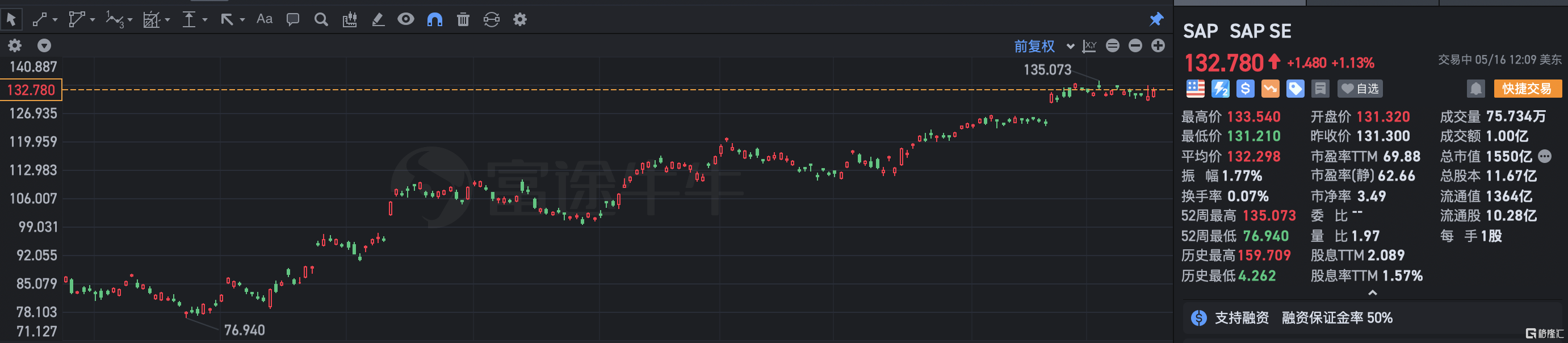Select the arrow cursor pointer tool
Image resolution: width=1568 pixels, height=343 pixels.
[11, 19]
